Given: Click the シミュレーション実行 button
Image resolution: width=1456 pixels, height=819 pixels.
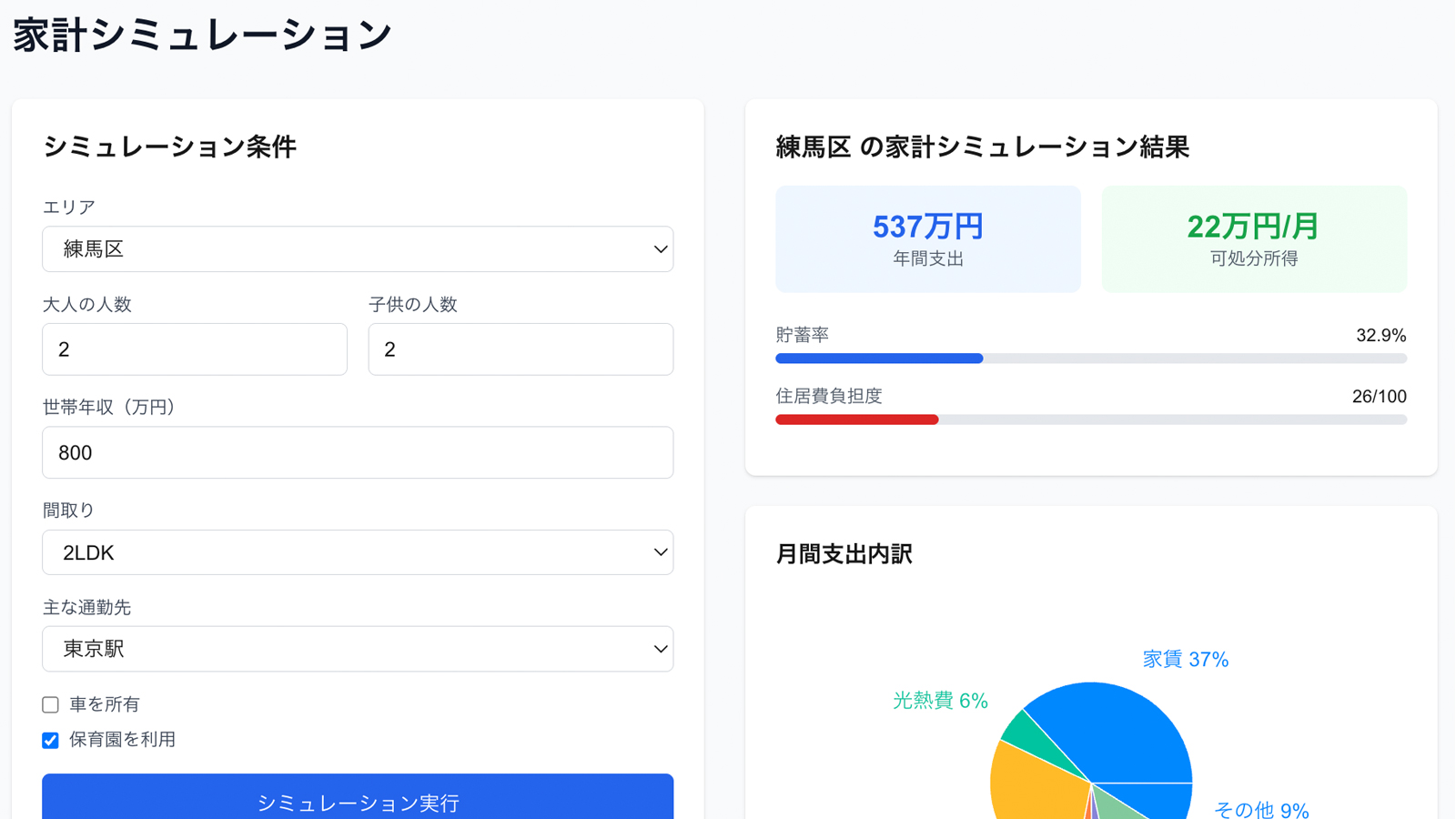Looking at the screenshot, I should [358, 798].
